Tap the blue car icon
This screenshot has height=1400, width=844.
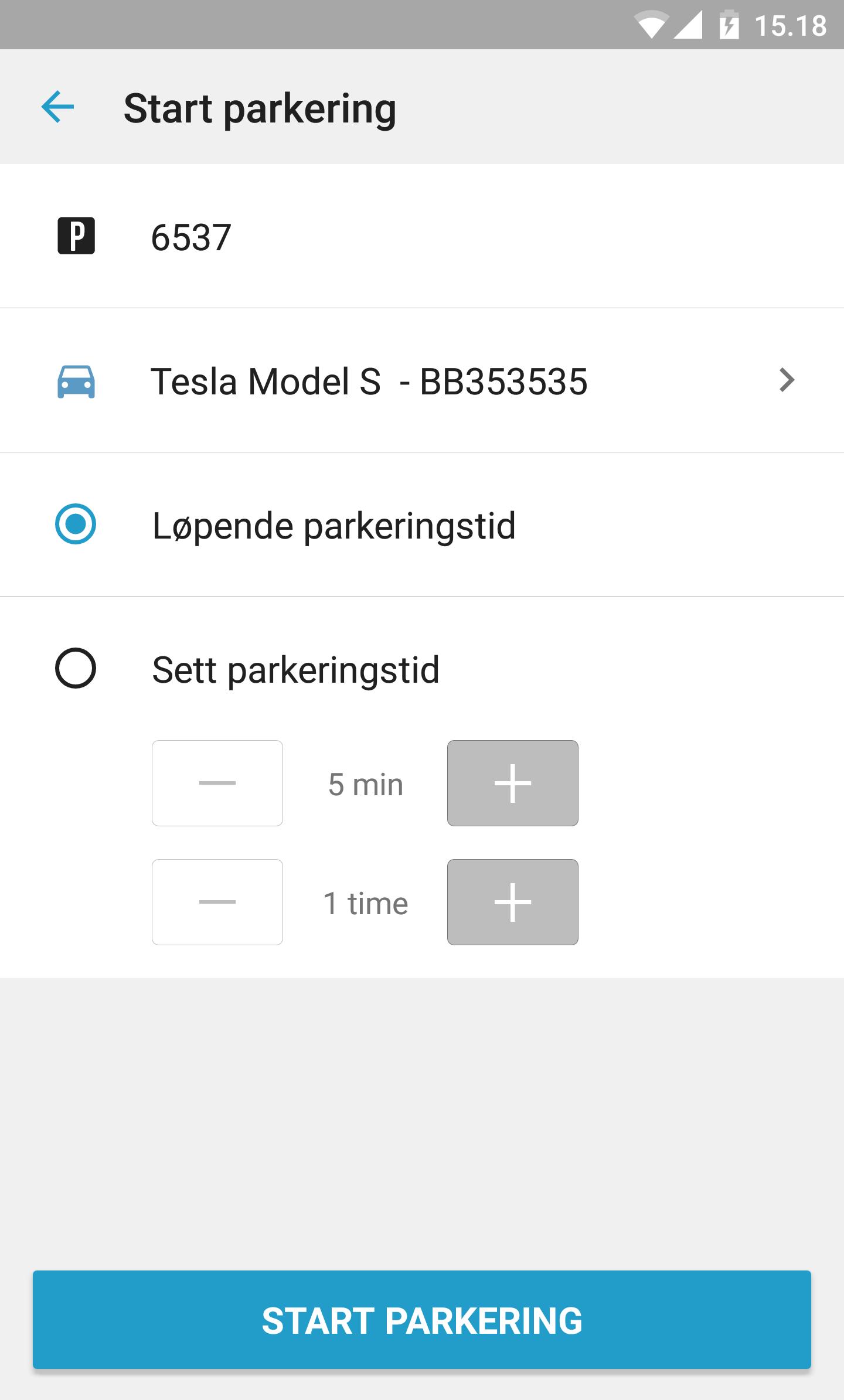(76, 381)
